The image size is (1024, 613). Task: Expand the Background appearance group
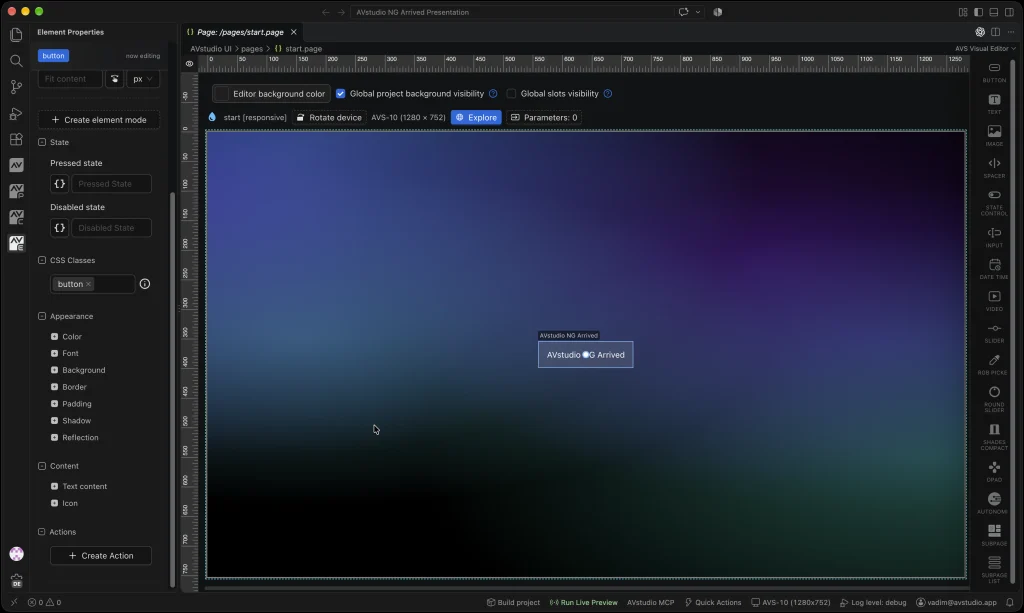(x=54, y=370)
